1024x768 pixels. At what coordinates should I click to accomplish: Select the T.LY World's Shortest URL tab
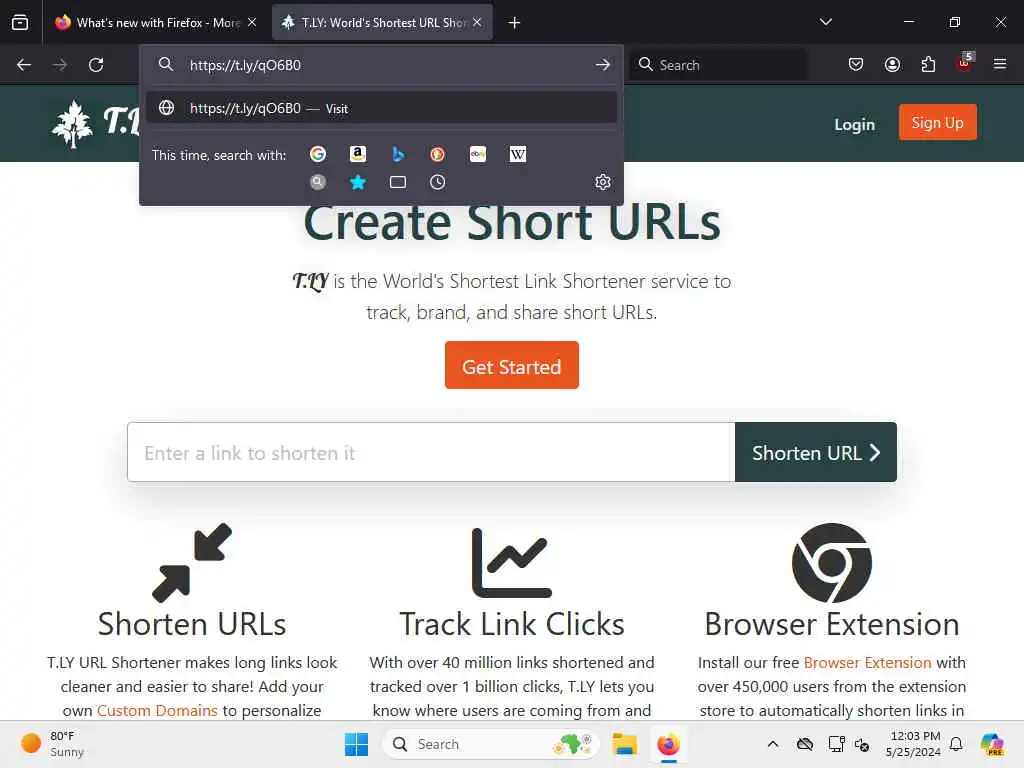(382, 22)
